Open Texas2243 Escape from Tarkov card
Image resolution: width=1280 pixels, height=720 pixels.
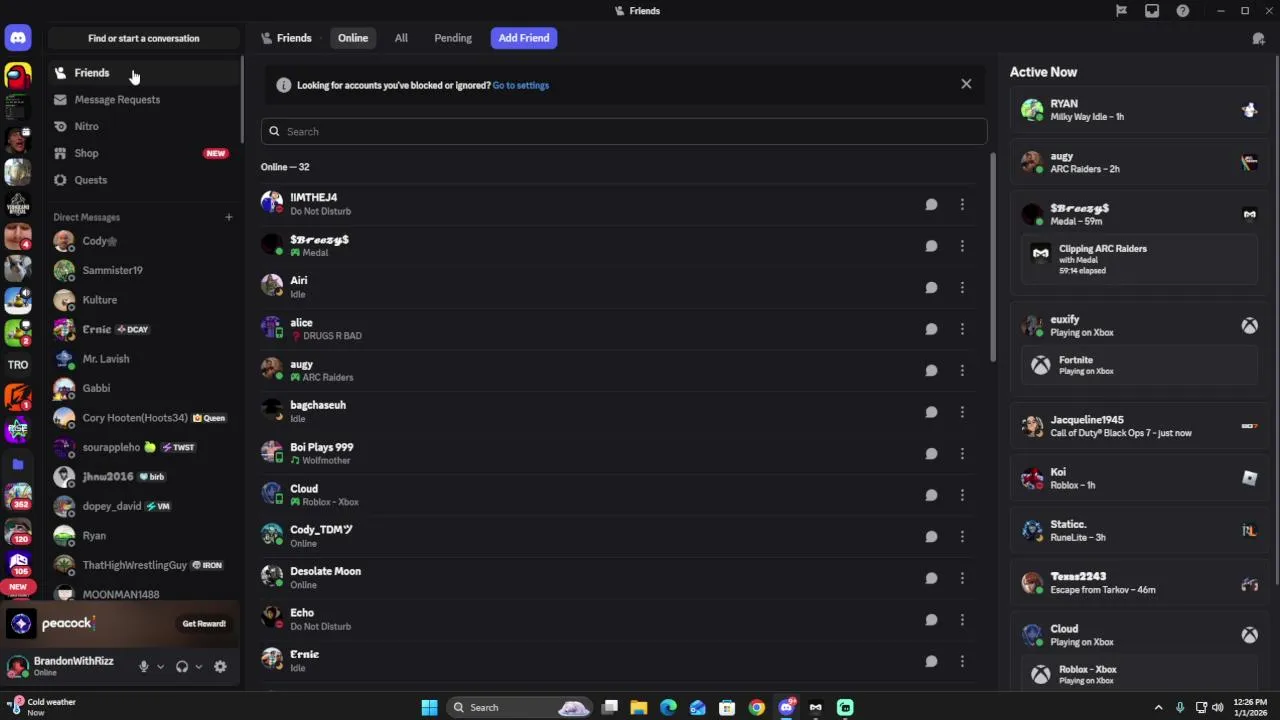(1139, 583)
